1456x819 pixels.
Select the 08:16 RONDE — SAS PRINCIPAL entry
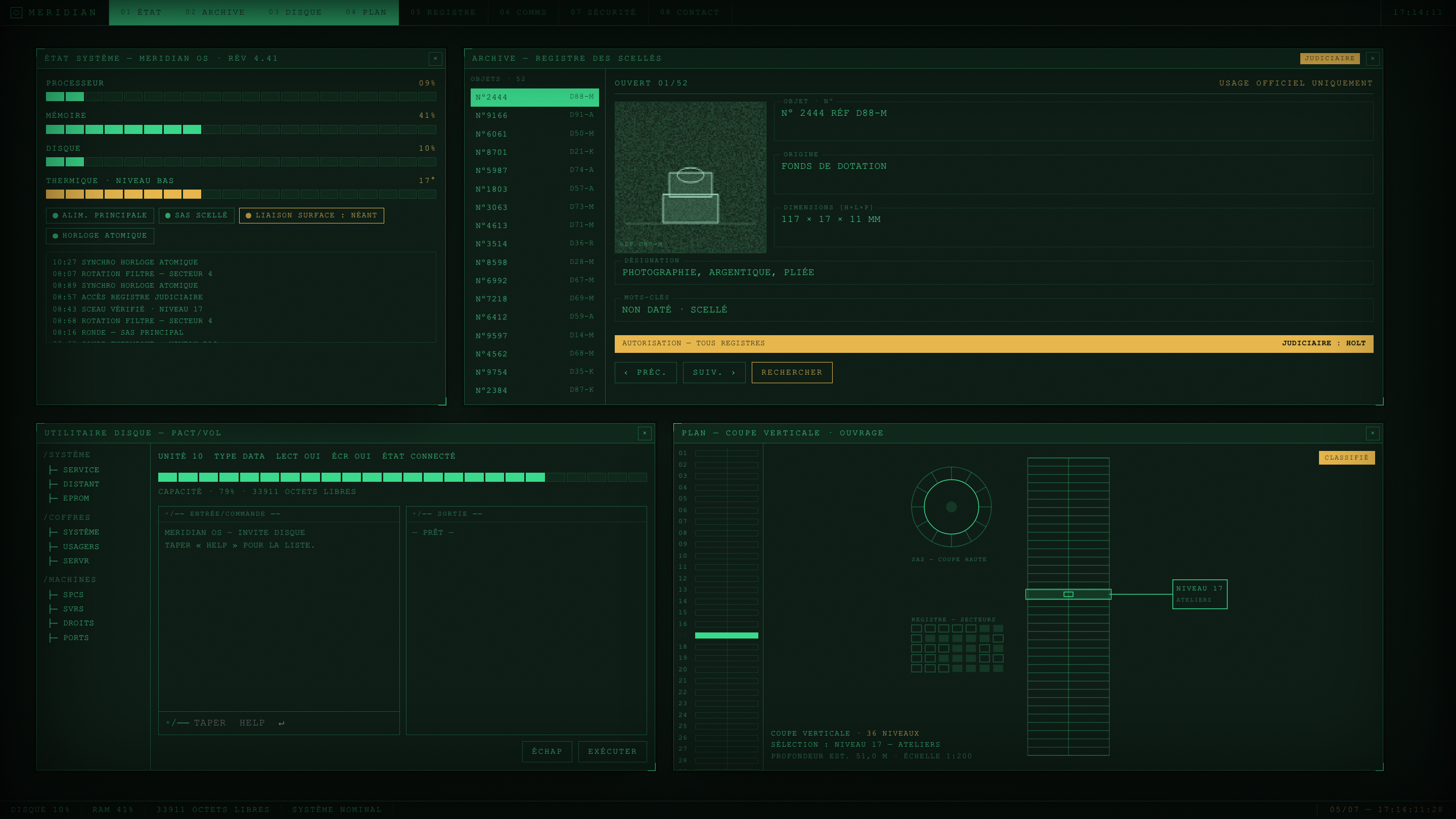pos(118,332)
